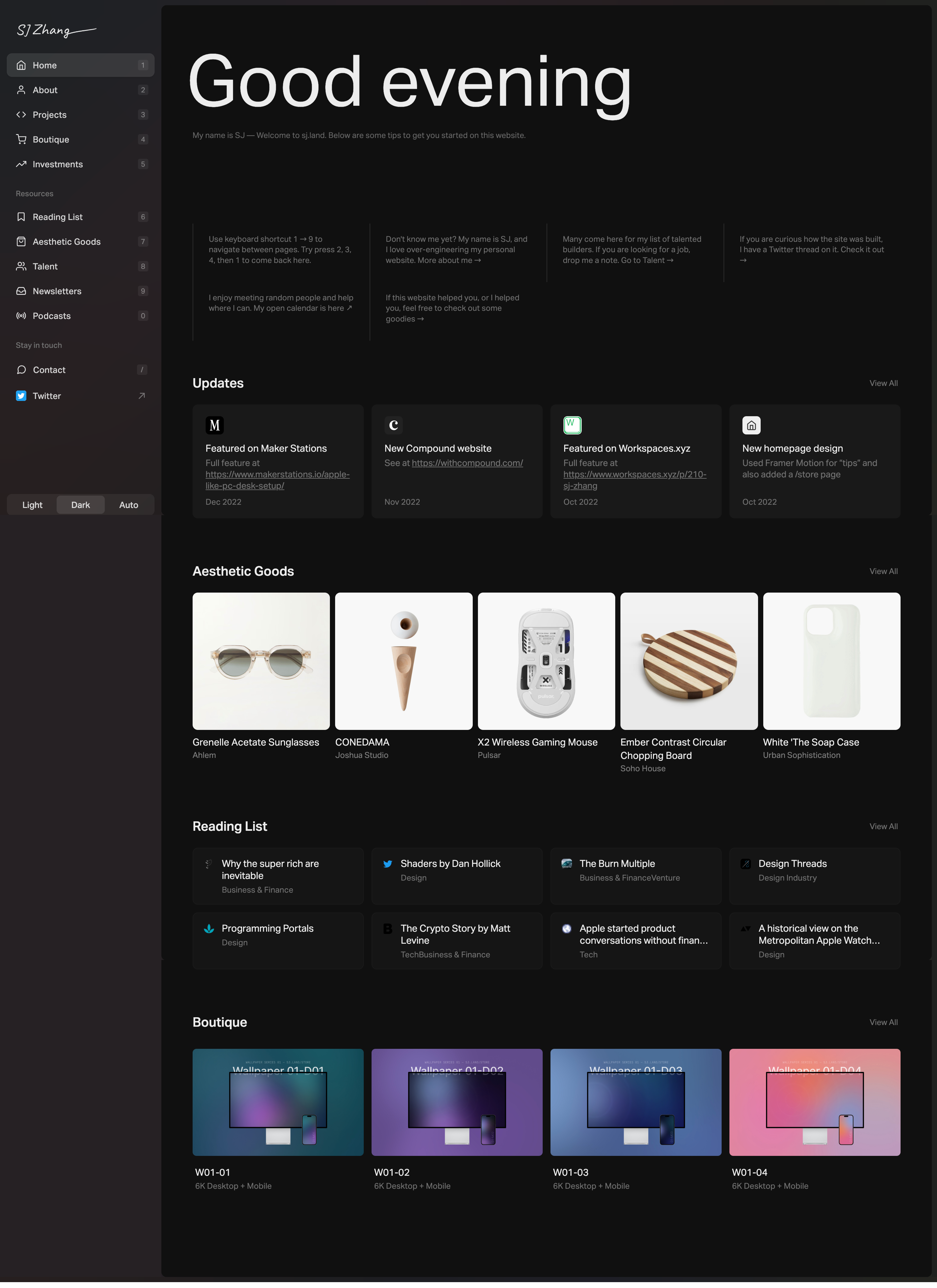Click the Home house icon in sidebar
The height and width of the screenshot is (1288, 937).
21,65
